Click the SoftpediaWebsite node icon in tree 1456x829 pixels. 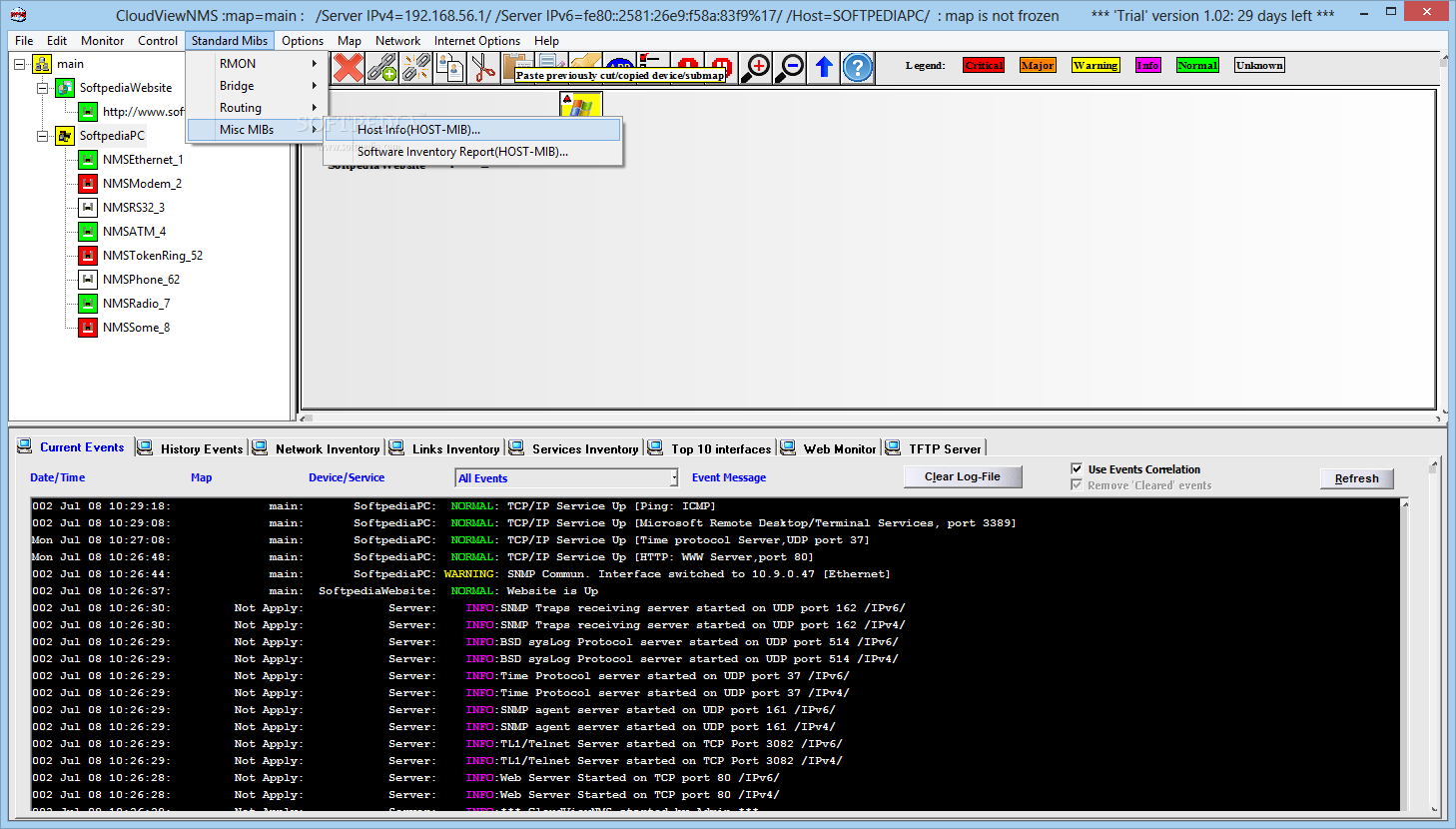click(65, 88)
